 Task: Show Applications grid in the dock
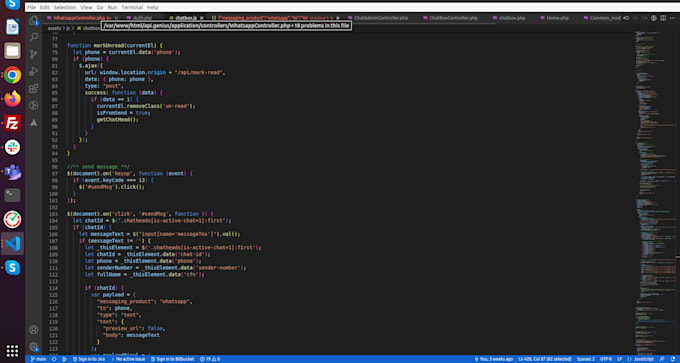pyautogui.click(x=12, y=350)
